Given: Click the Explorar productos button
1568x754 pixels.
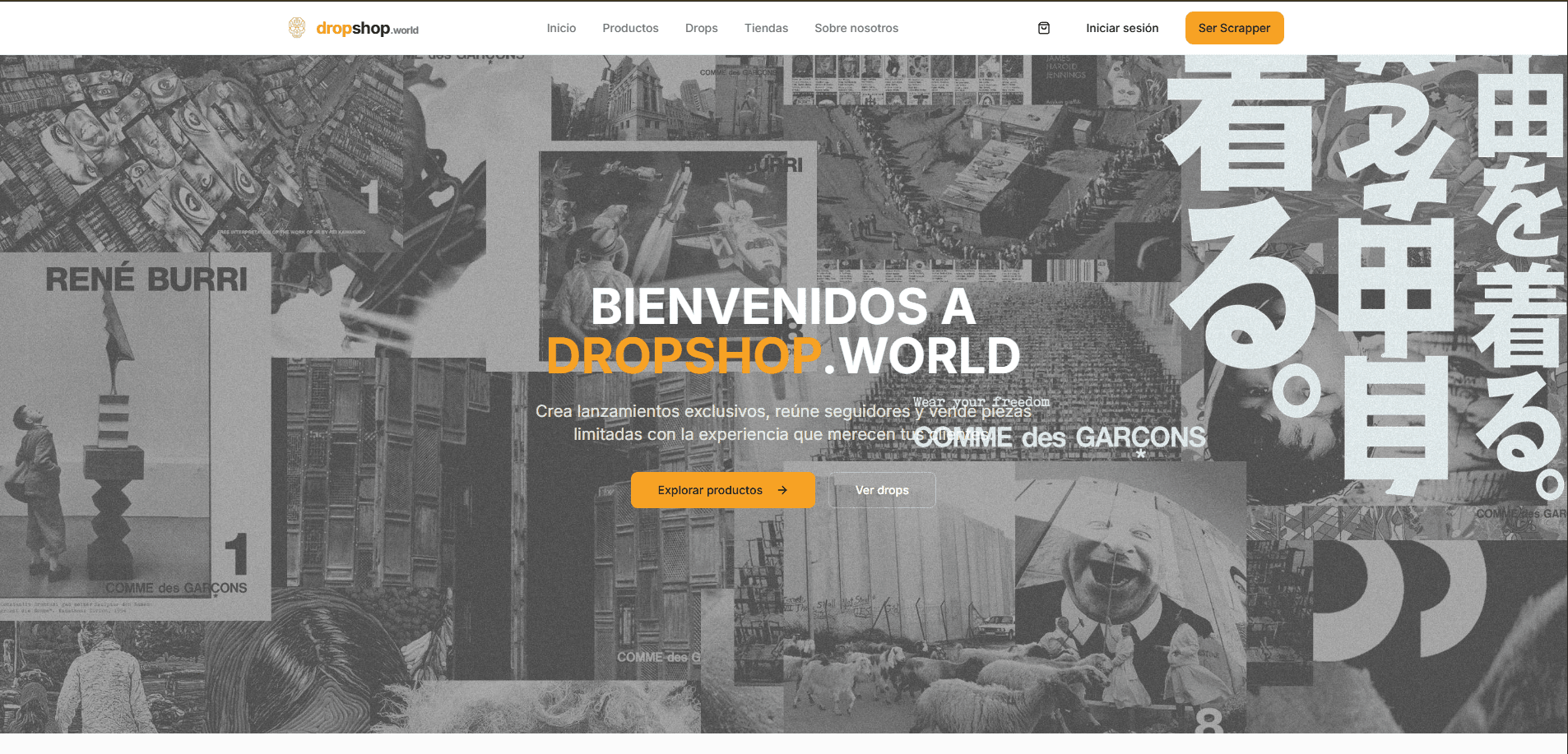Looking at the screenshot, I should 723,490.
